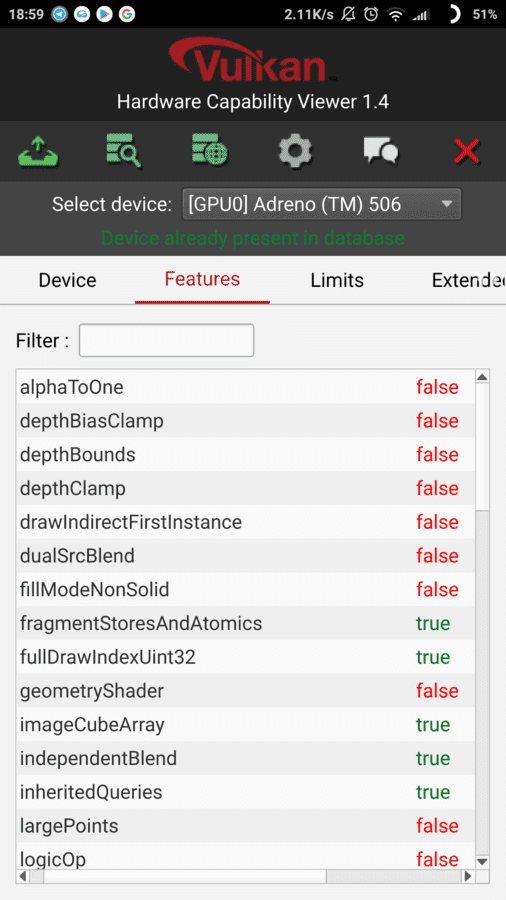Select the independentBlend row
The image size is (506, 900).
[246, 758]
